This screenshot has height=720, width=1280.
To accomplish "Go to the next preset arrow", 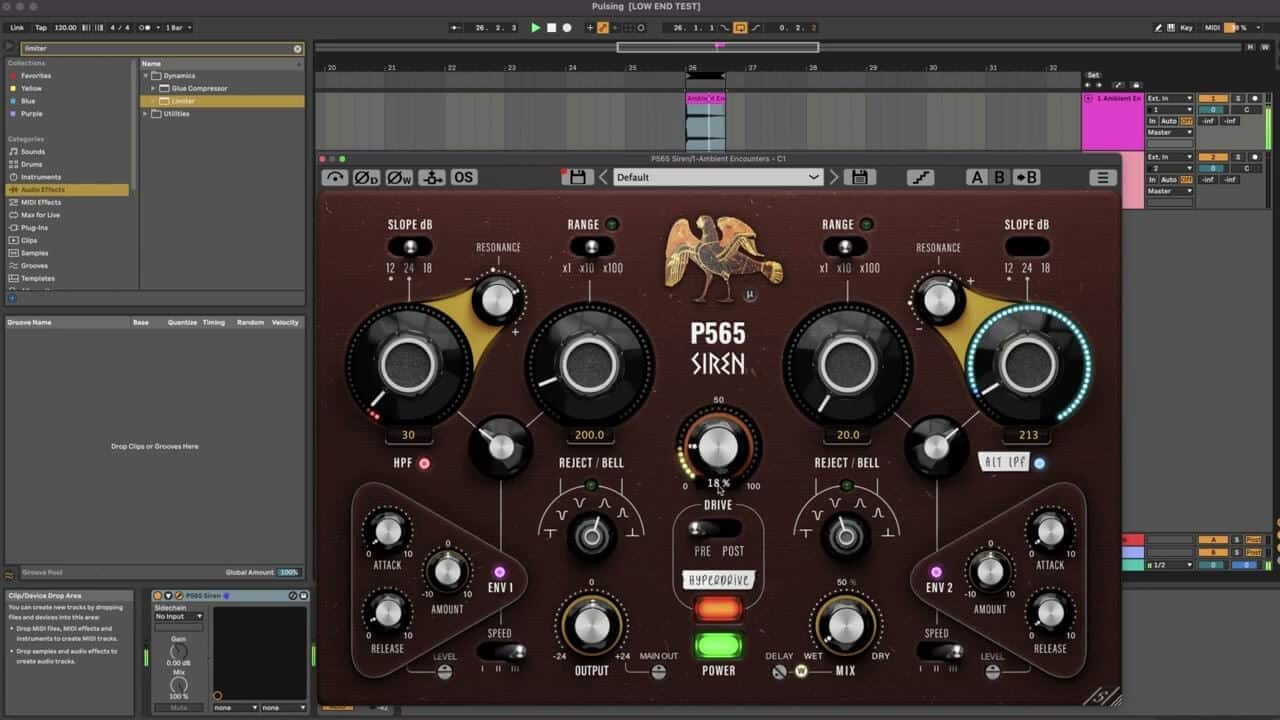I will click(x=833, y=177).
